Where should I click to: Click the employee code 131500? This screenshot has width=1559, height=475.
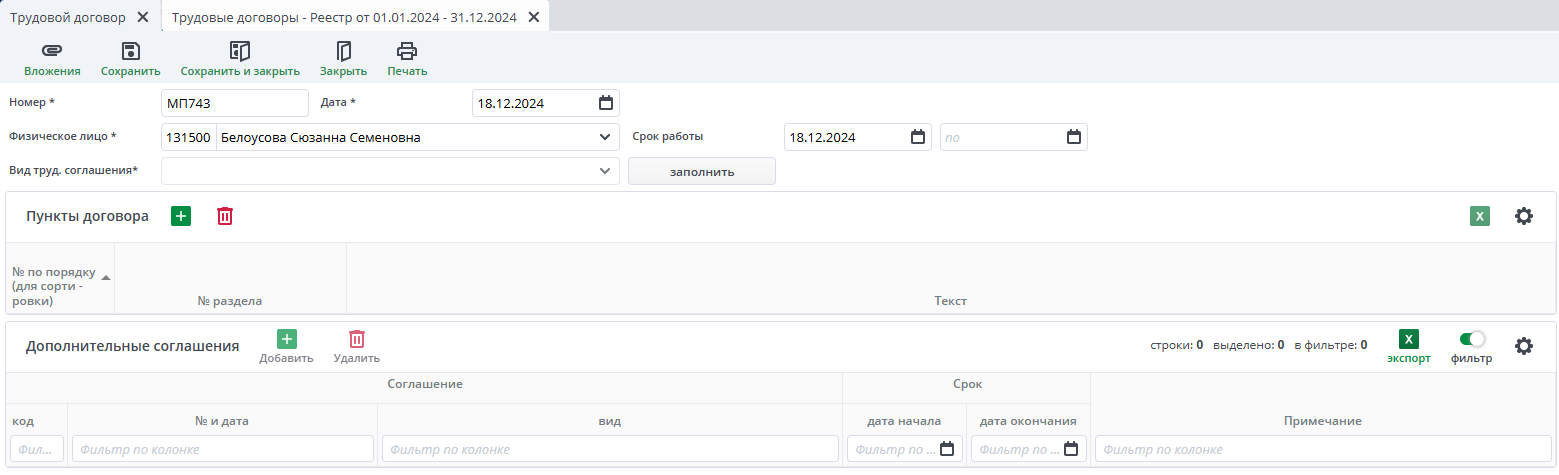188,137
